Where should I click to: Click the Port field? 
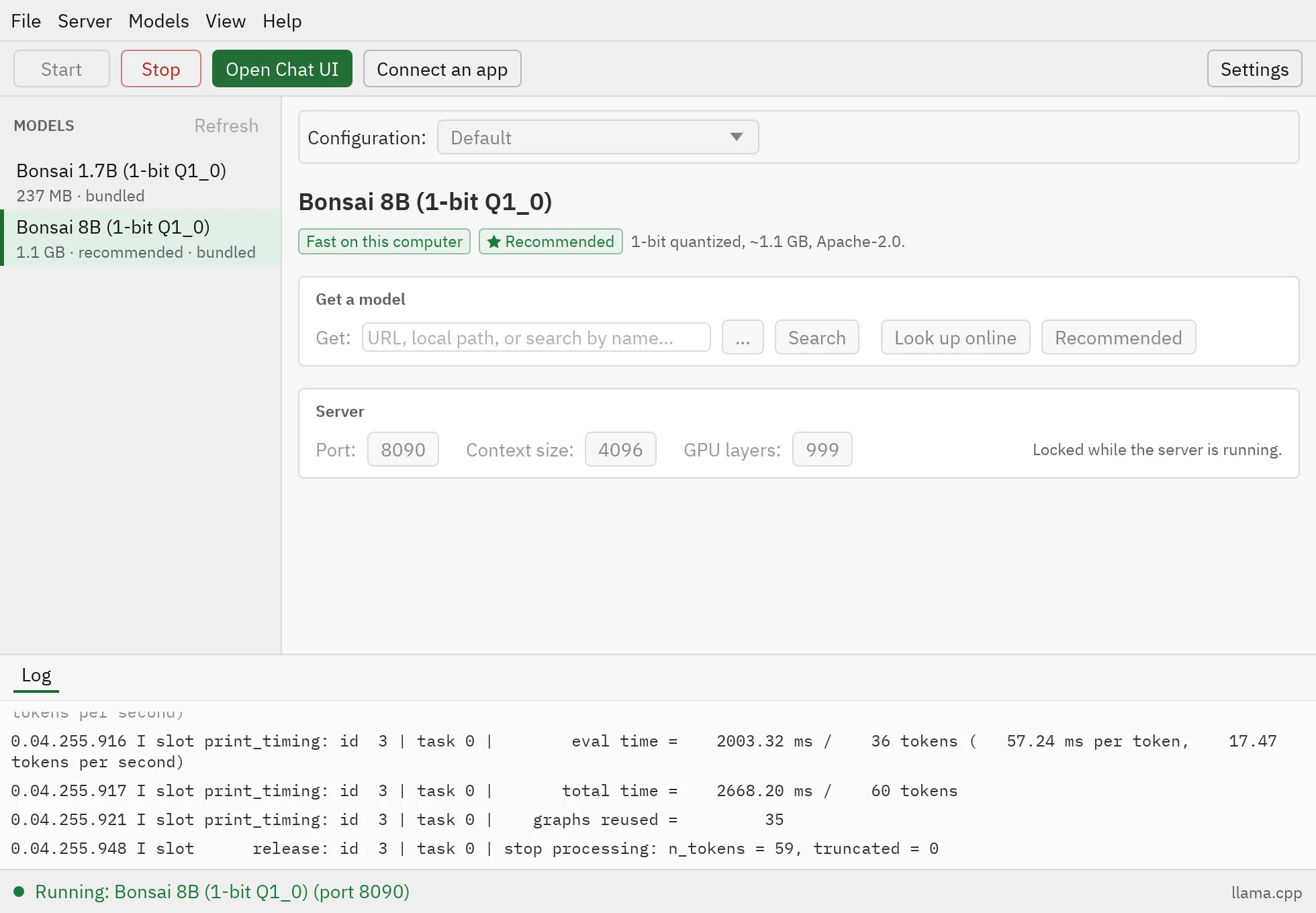[x=403, y=449]
